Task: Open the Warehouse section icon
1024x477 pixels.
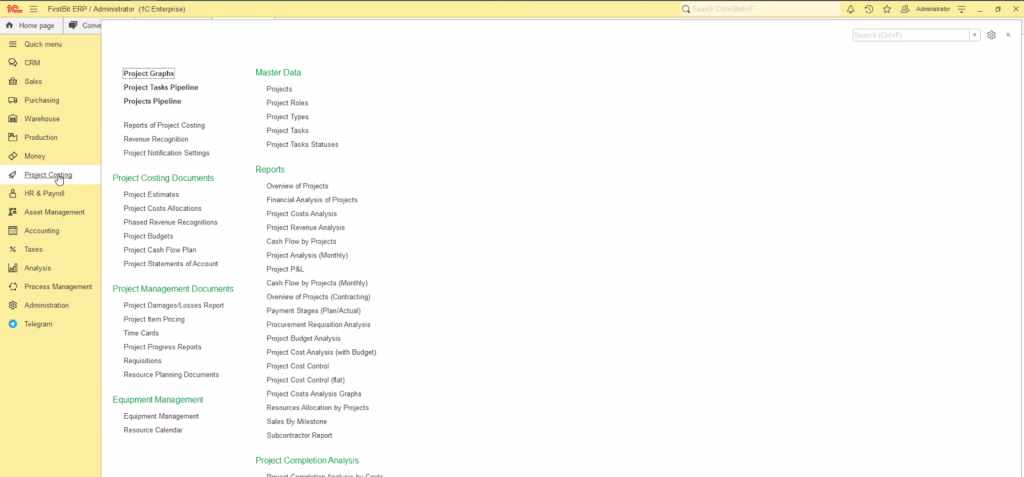Action: tap(12, 119)
